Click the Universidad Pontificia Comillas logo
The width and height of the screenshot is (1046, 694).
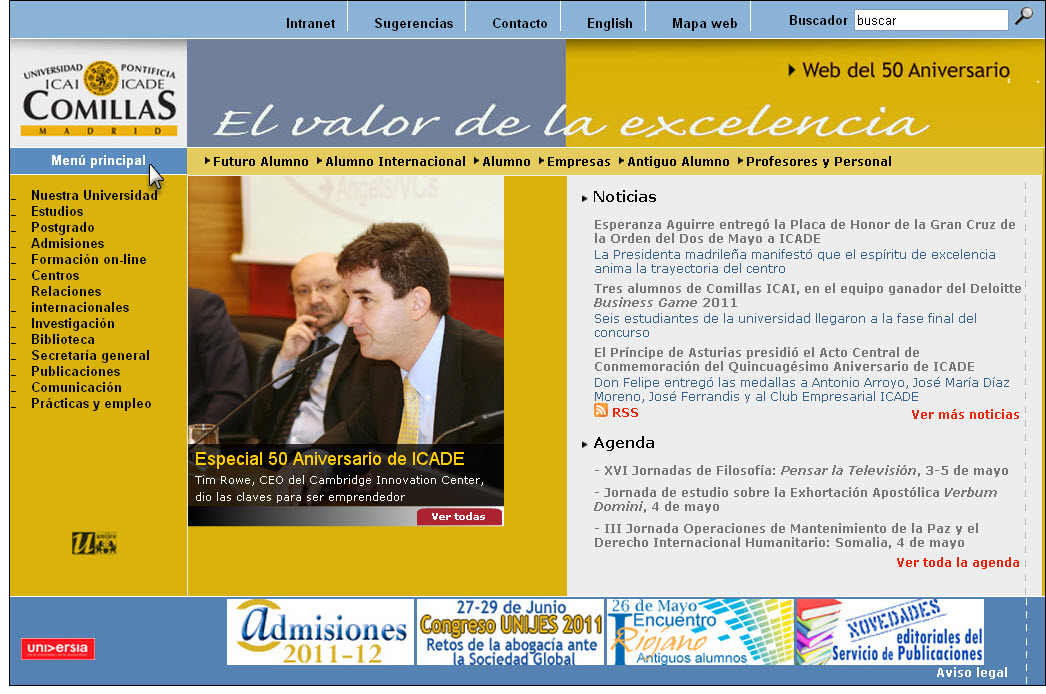point(99,97)
